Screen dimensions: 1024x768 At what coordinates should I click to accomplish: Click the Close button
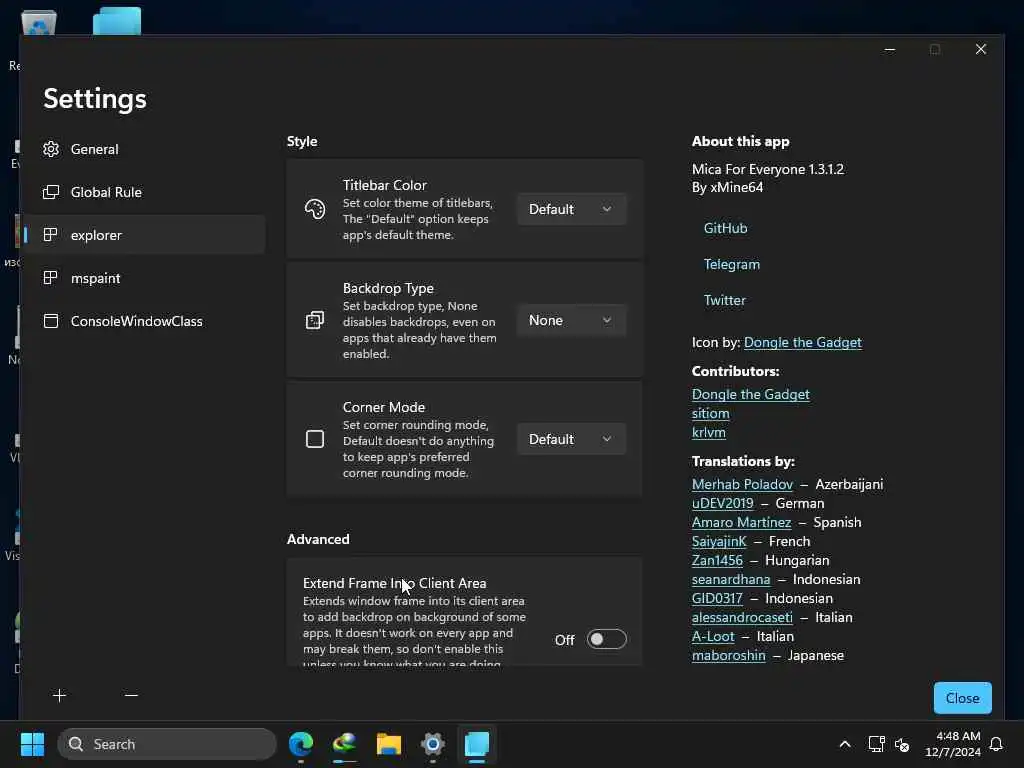[x=962, y=697]
